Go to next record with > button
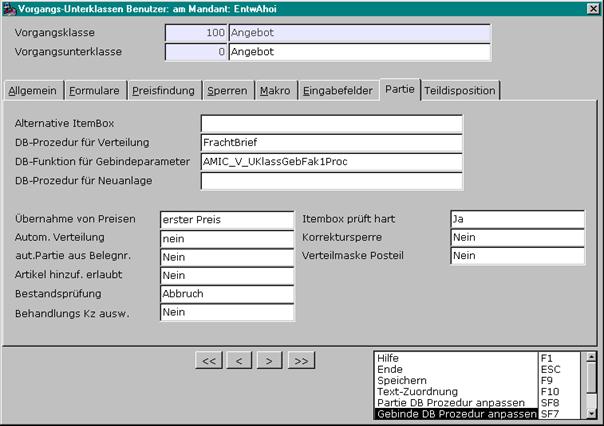 (269, 360)
